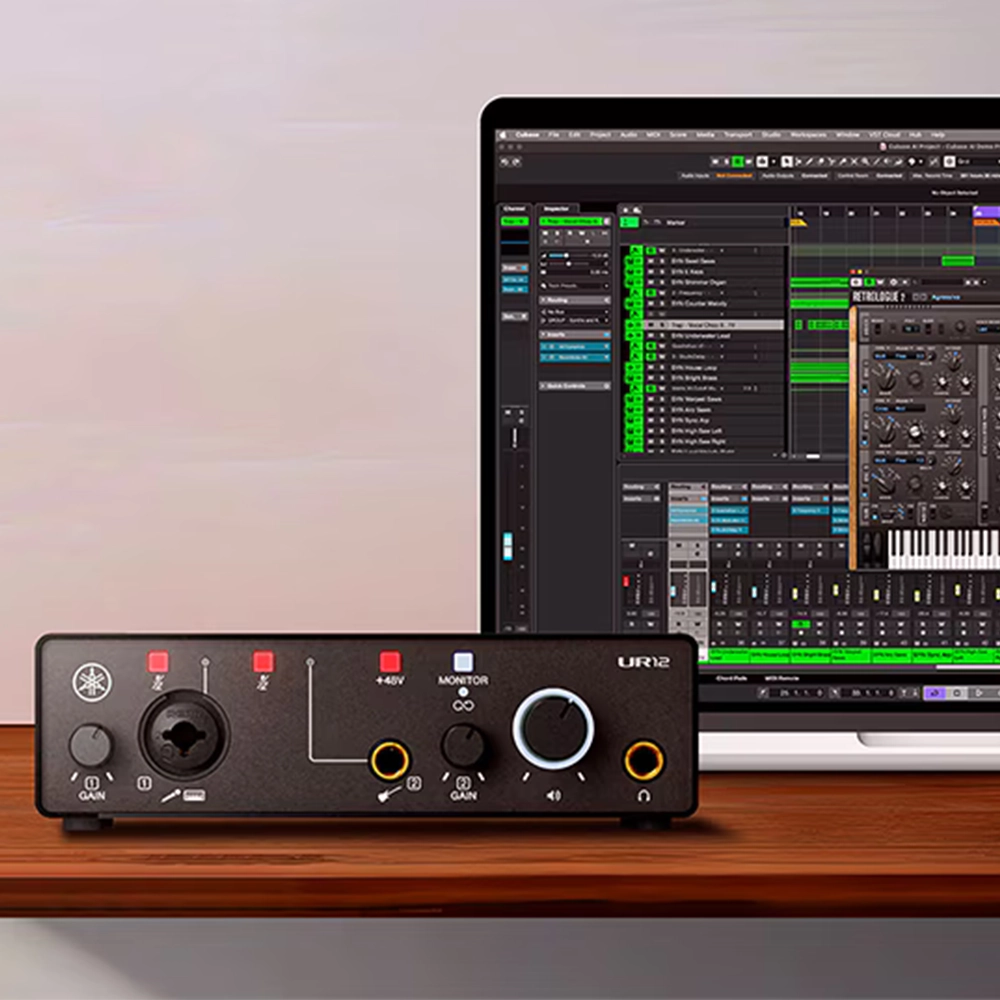Mute the SYN Bright Brass track
The width and height of the screenshot is (1000, 1000).
pos(651,378)
